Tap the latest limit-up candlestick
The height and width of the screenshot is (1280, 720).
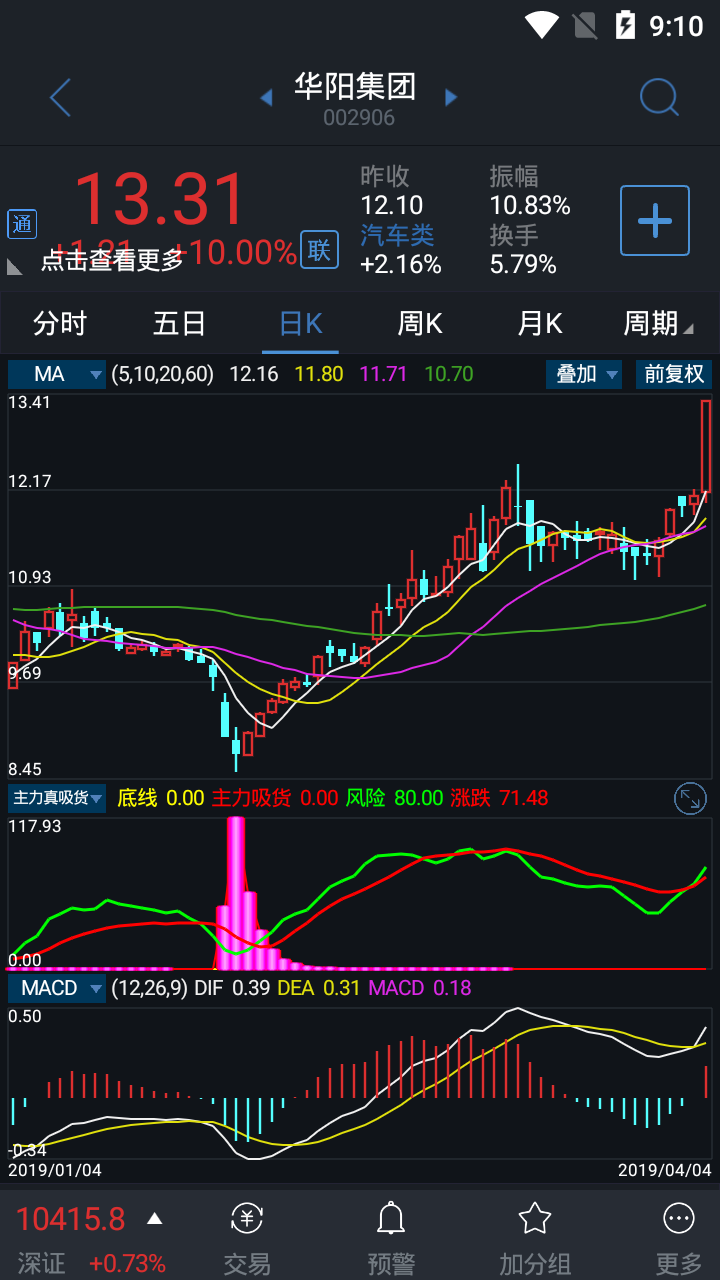[706, 446]
